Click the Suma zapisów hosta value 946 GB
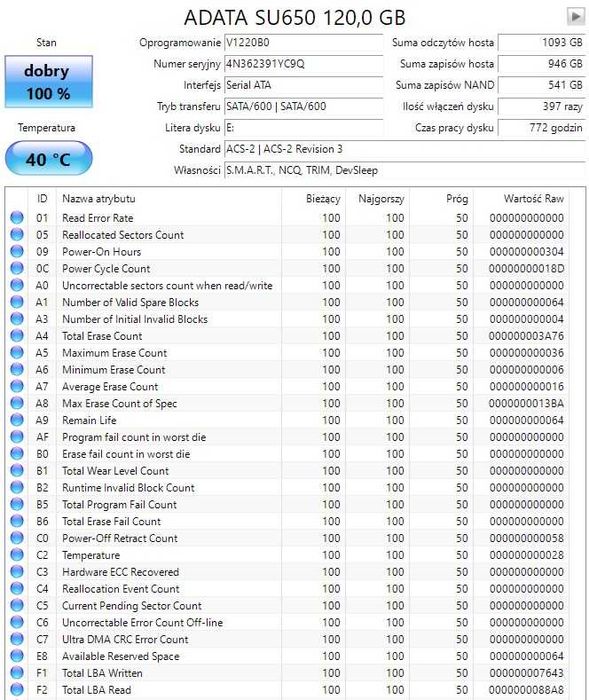This screenshot has width=589, height=700. (542, 64)
